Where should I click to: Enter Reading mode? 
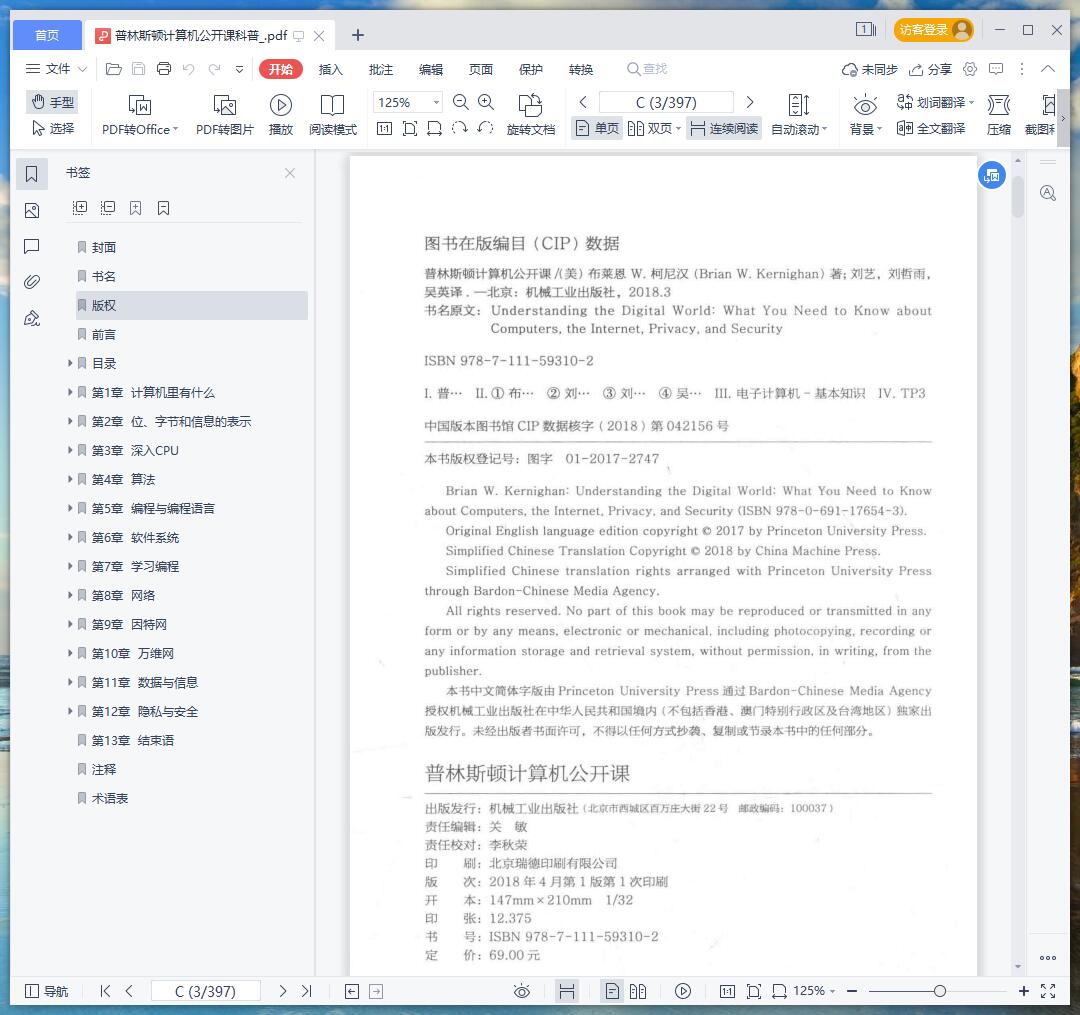(333, 114)
